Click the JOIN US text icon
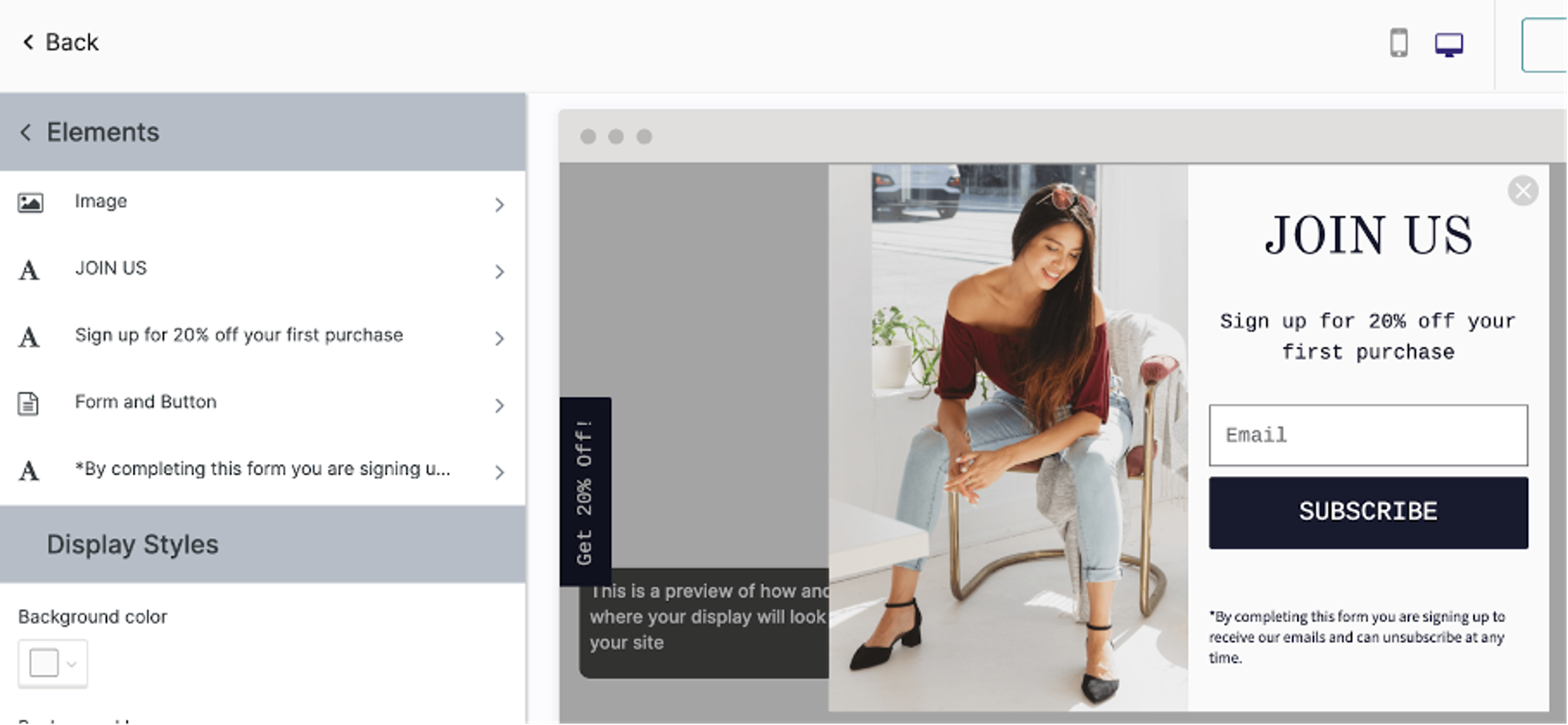 (29, 270)
